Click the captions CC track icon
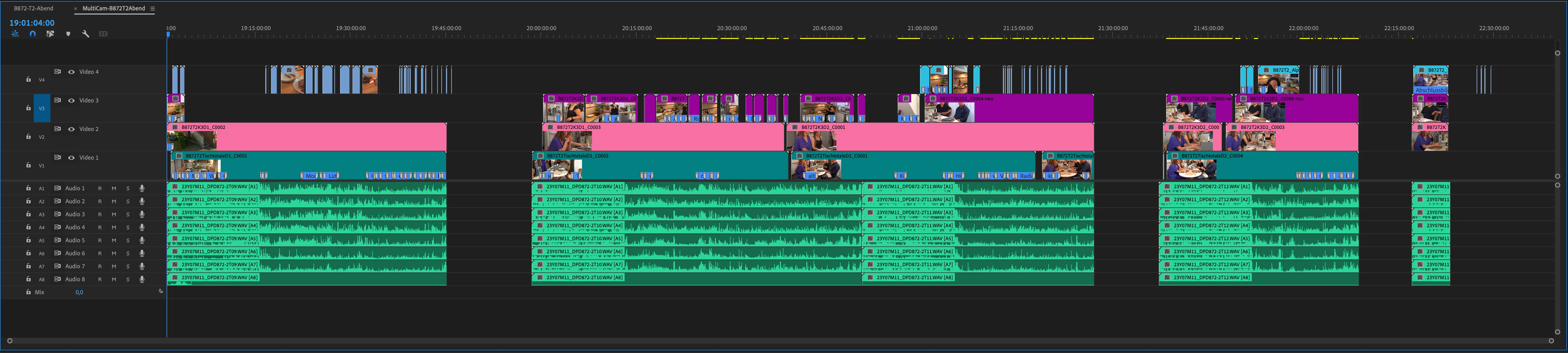Image resolution: width=1568 pixels, height=353 pixels. [104, 34]
